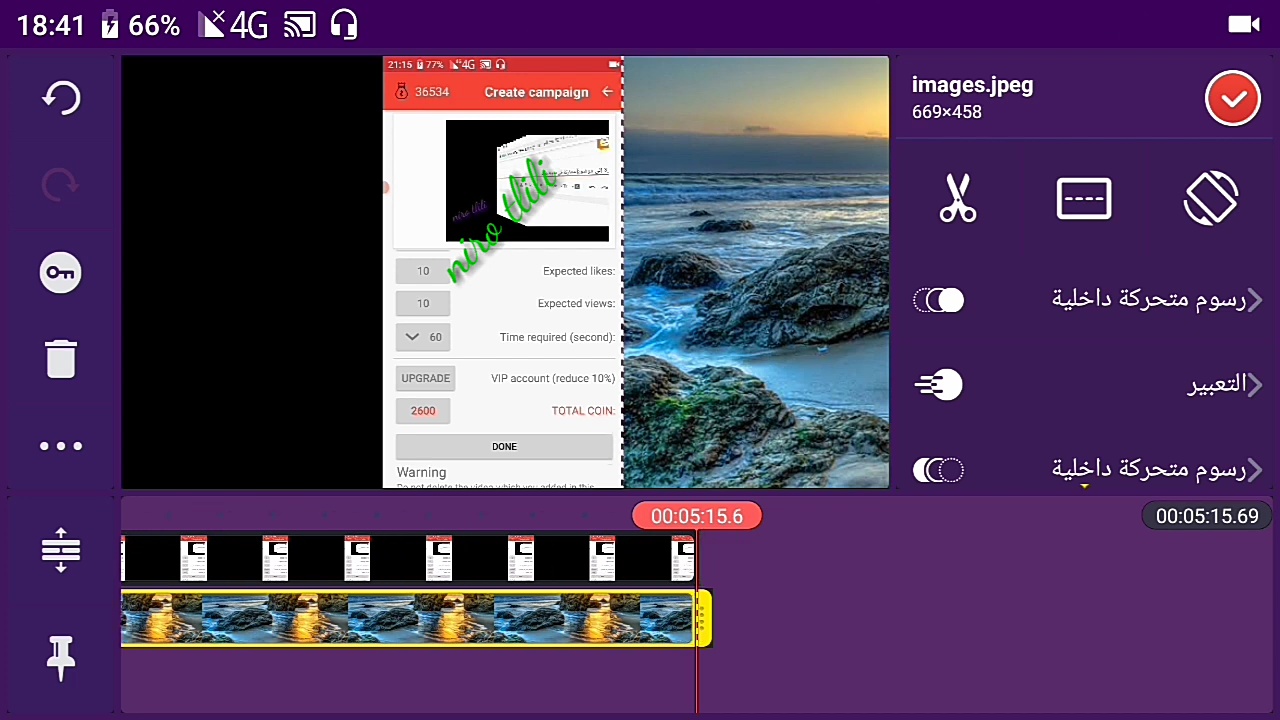Tap the cast screen status icon
This screenshot has width=1280, height=720.
[299, 25]
